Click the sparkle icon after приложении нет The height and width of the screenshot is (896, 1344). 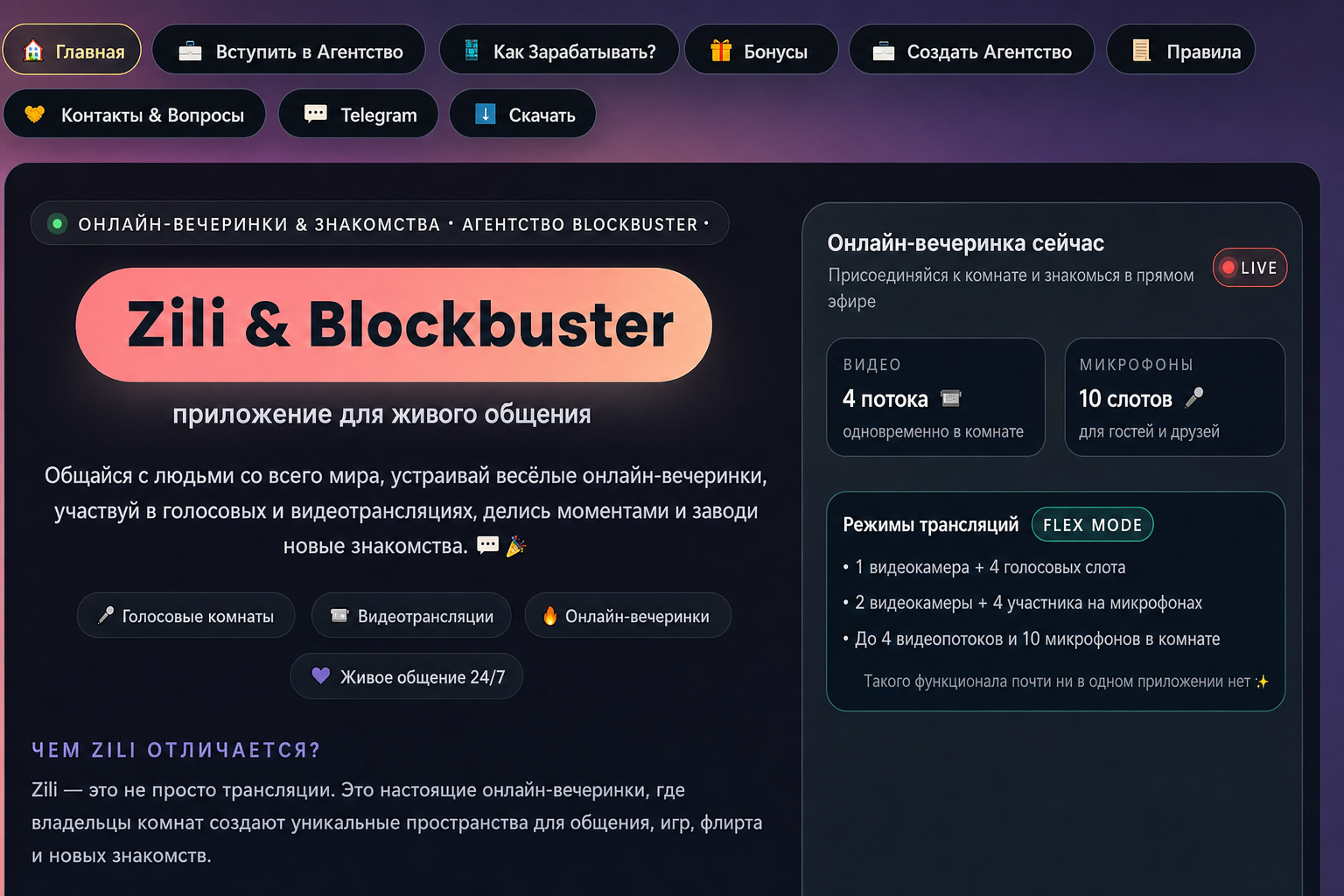(1262, 682)
